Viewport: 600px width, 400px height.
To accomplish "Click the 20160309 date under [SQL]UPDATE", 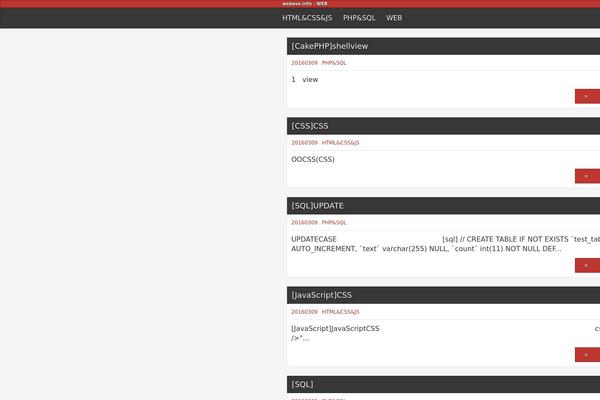I will (x=304, y=222).
